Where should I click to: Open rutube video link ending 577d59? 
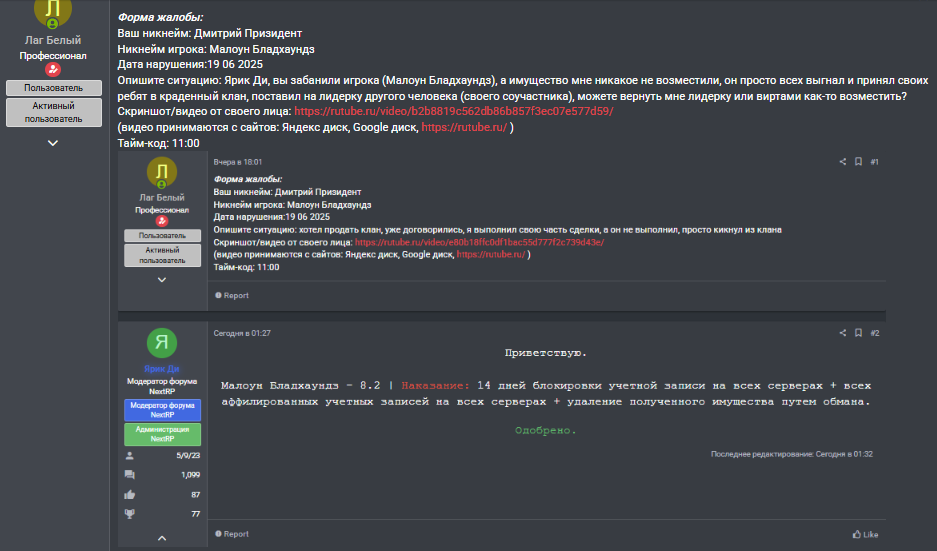[454, 111]
